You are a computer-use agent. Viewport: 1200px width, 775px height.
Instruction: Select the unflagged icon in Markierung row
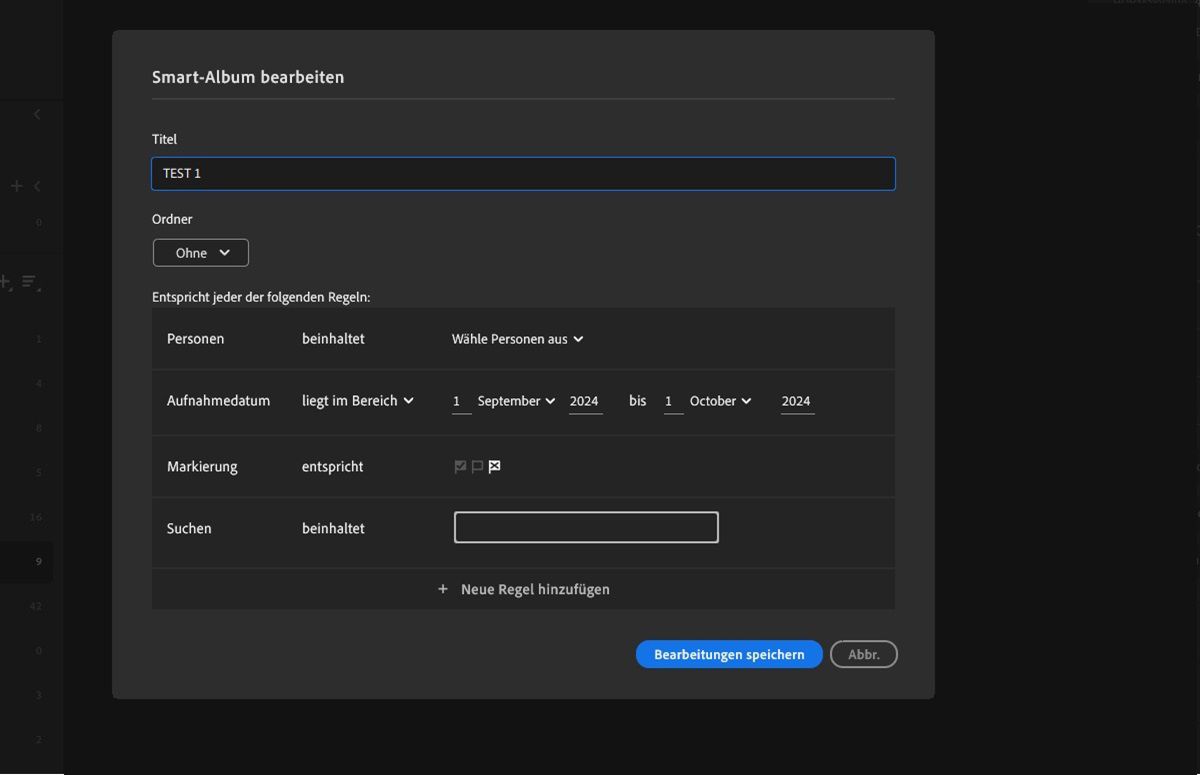(476, 466)
